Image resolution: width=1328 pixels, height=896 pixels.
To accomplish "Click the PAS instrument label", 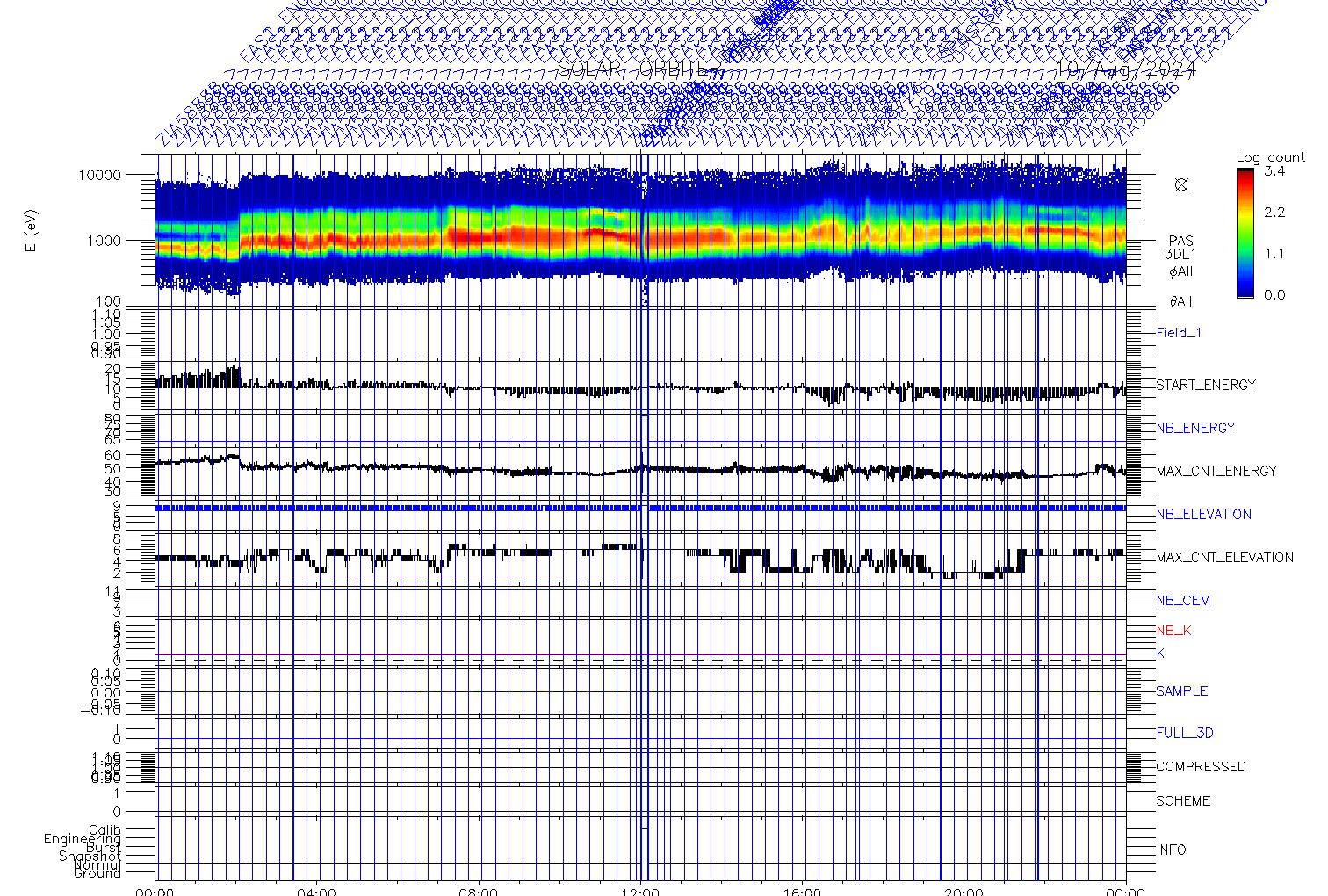I will pos(1180,241).
